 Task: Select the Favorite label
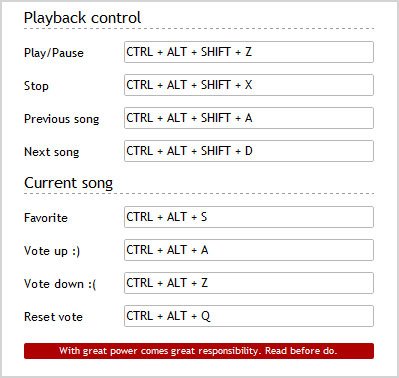click(x=46, y=218)
